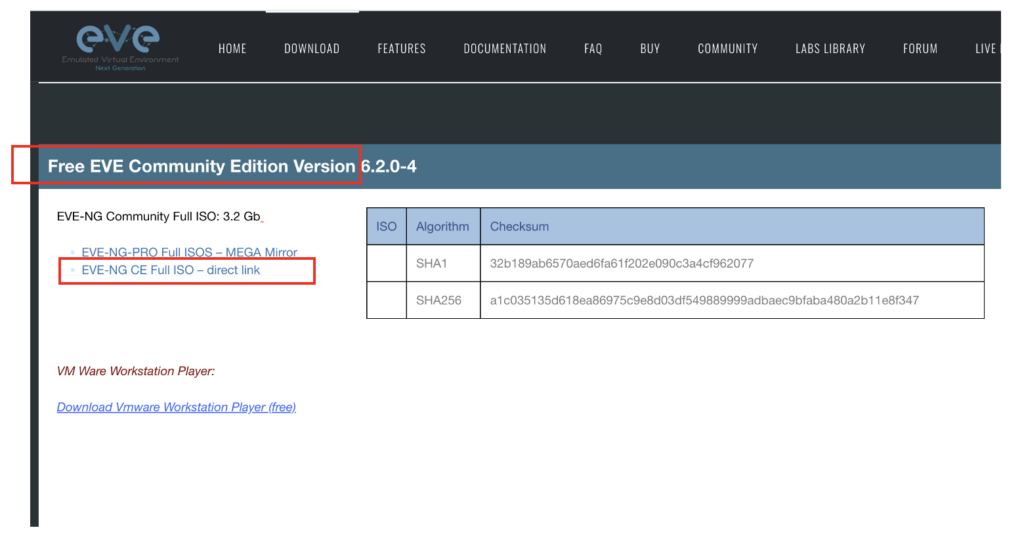Image resolution: width=1024 pixels, height=534 pixels.
Task: Click the Algorithm column header
Action: [x=443, y=227]
